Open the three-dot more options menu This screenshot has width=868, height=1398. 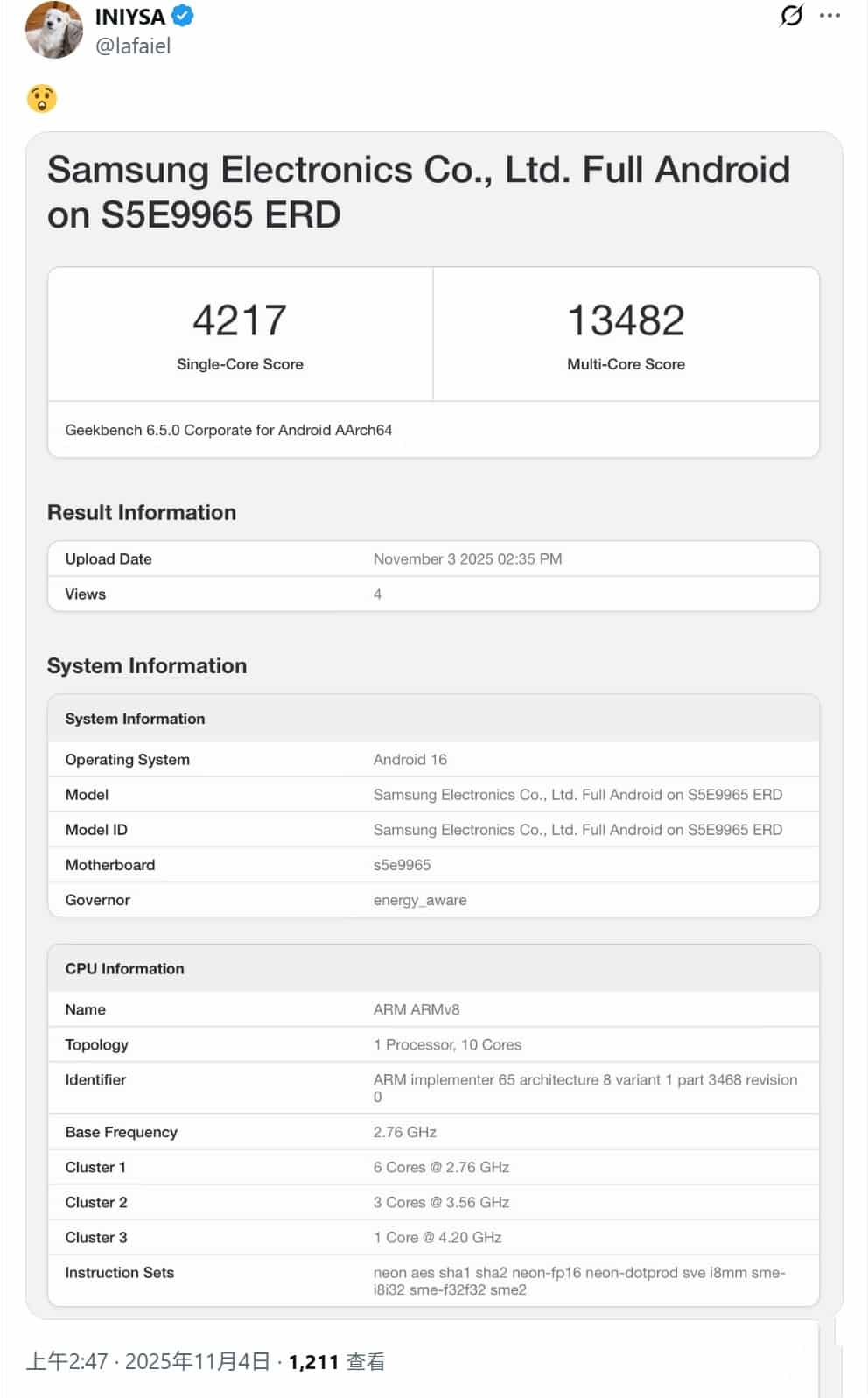[829, 16]
